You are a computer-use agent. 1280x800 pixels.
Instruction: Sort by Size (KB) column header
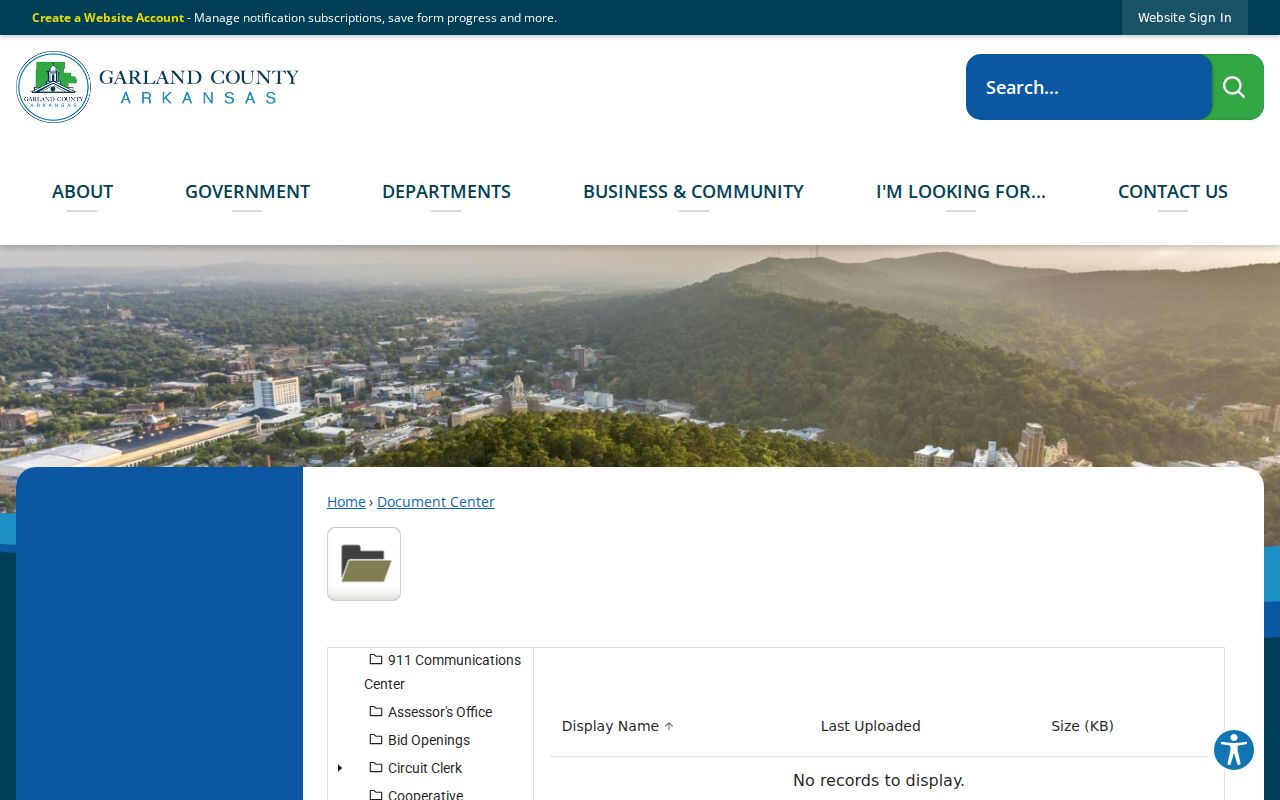[x=1082, y=726]
